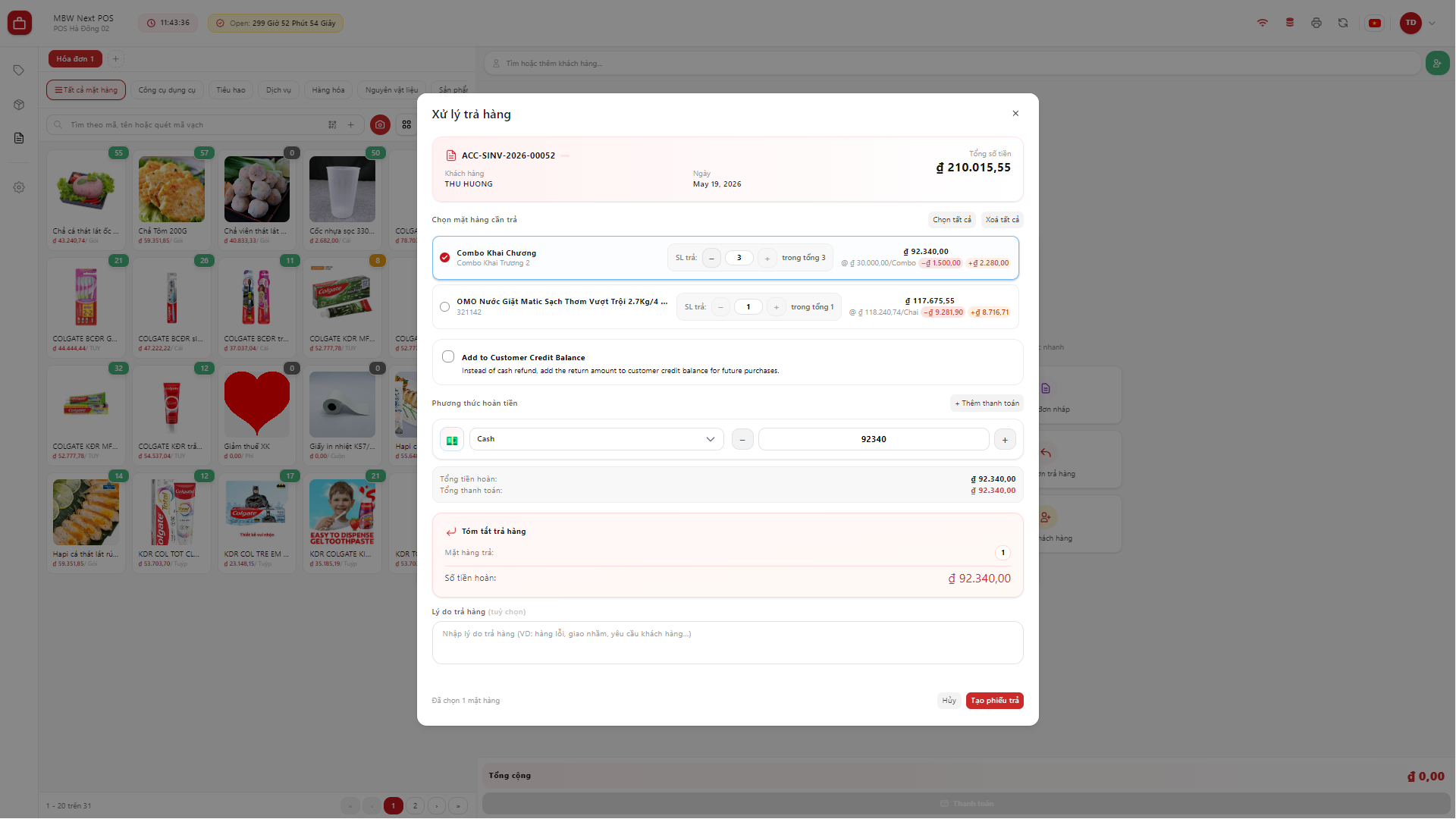Open the package box sidebar icon
Image resolution: width=1456 pixels, height=819 pixels.
(x=19, y=105)
